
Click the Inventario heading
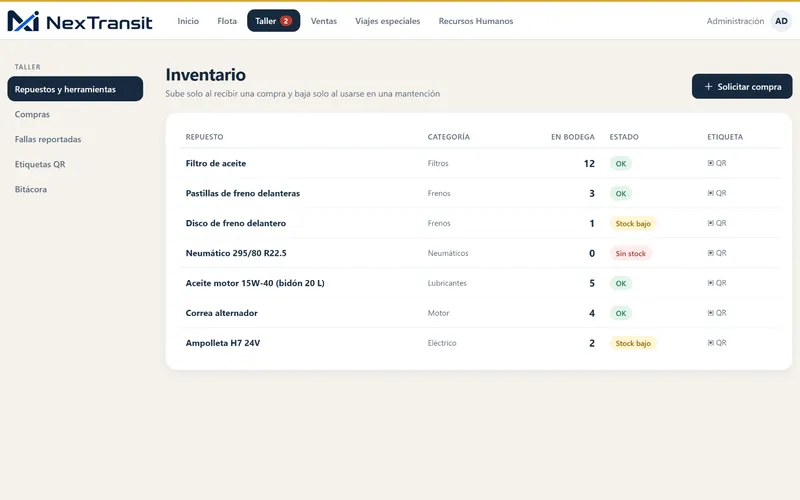[206, 74]
